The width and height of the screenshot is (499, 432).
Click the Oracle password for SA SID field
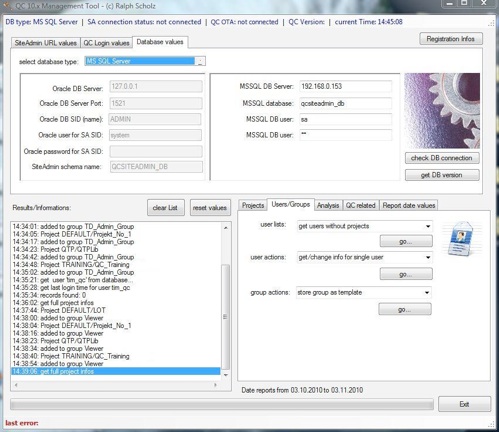click(x=156, y=151)
